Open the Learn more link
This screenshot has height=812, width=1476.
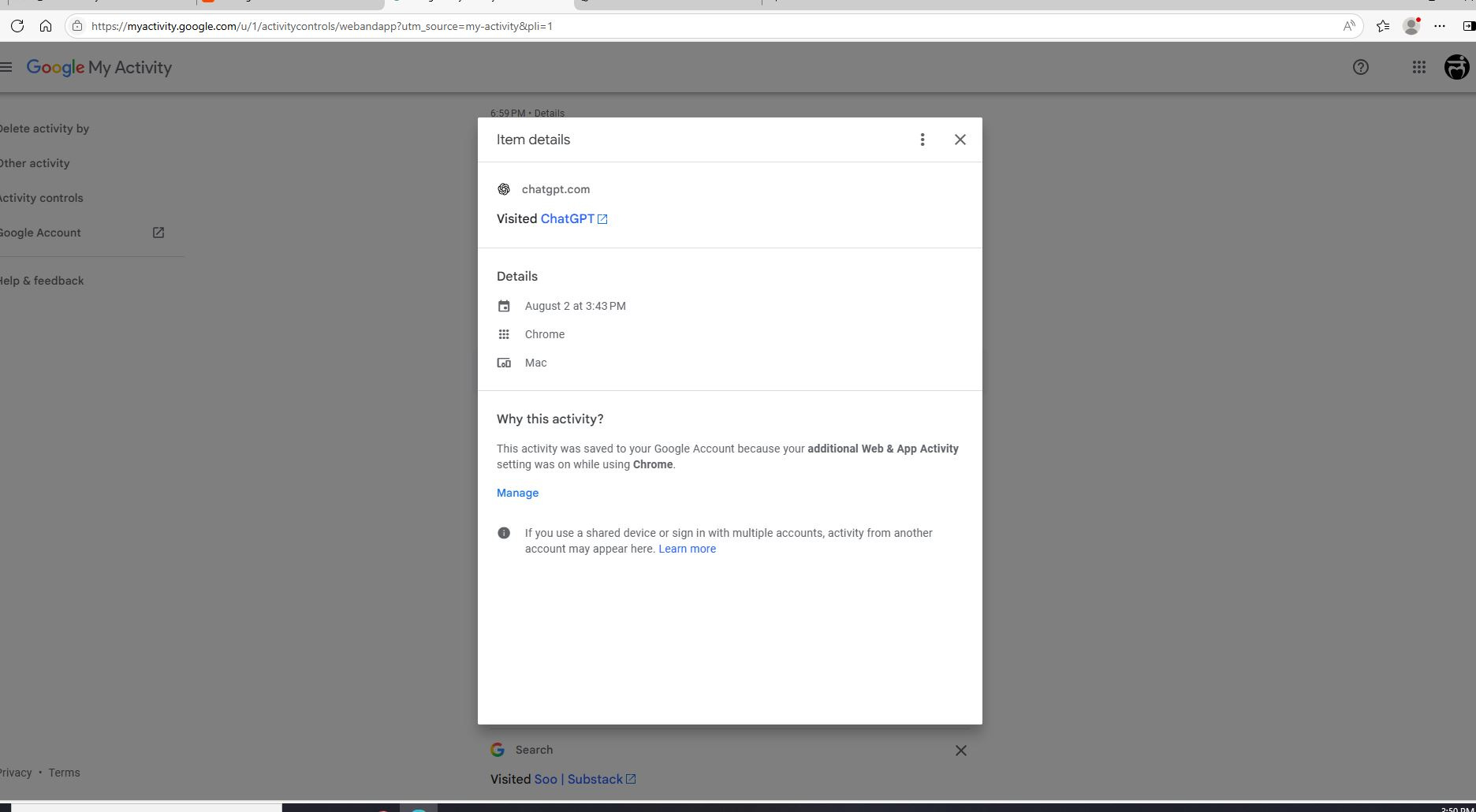pos(687,549)
